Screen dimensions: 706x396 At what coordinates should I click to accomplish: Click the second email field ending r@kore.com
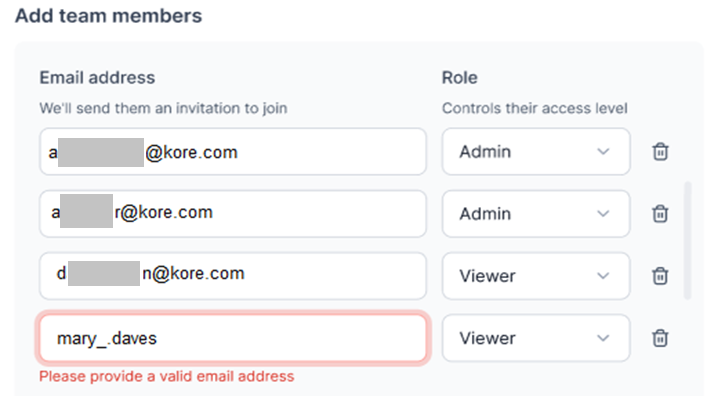233,213
